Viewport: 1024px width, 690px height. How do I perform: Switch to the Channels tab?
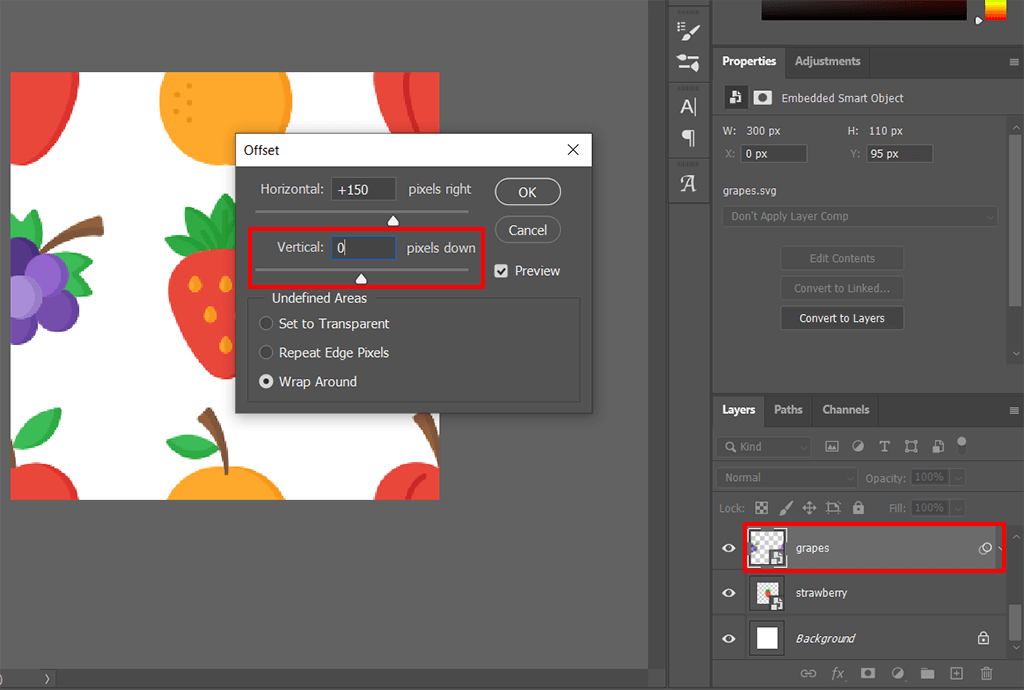pyautogui.click(x=846, y=409)
